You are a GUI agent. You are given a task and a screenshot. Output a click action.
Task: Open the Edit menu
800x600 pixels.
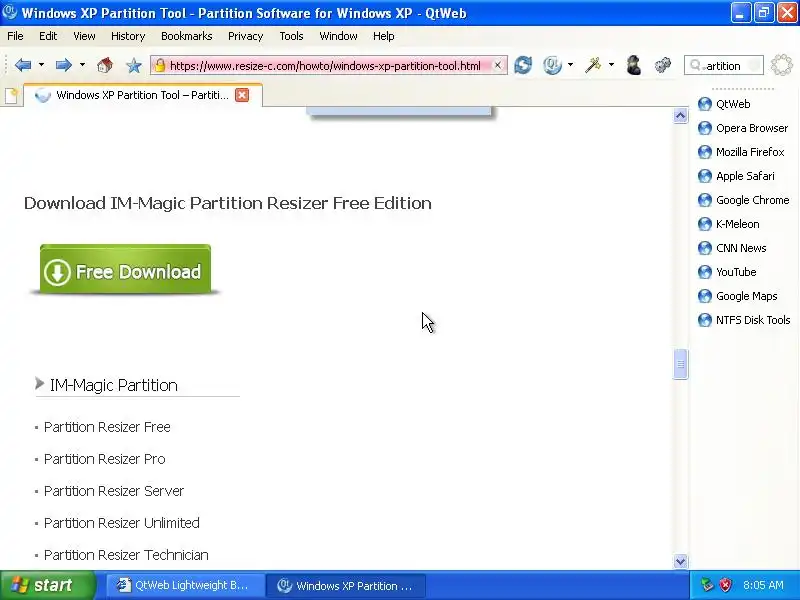[x=48, y=36]
